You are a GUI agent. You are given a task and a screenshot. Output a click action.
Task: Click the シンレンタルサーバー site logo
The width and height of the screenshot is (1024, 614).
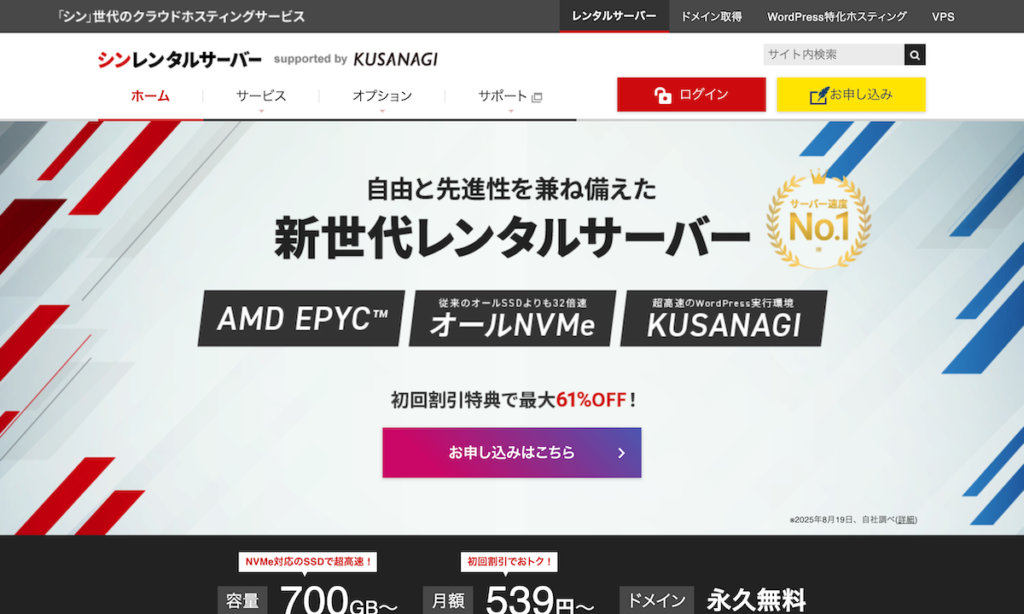[180, 59]
